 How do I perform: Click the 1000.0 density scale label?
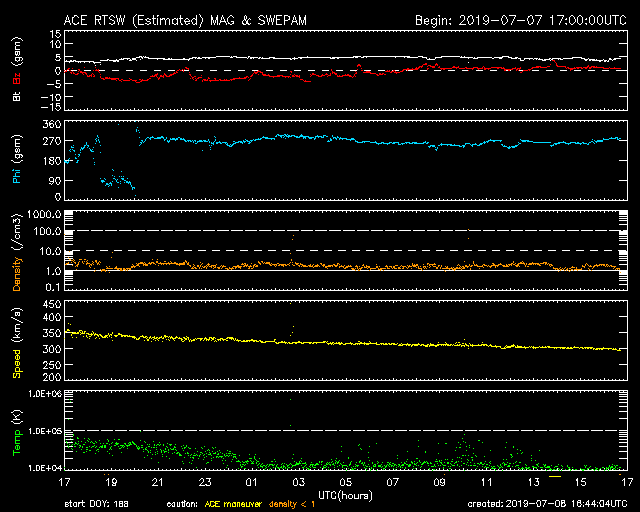[44, 214]
